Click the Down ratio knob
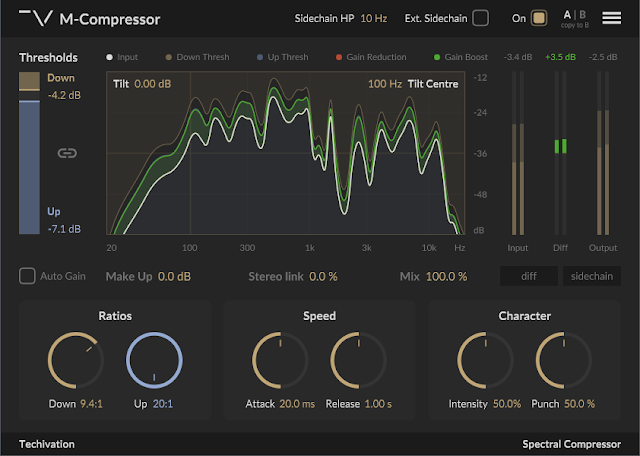Viewport: 640px width, 456px height. (x=76, y=360)
